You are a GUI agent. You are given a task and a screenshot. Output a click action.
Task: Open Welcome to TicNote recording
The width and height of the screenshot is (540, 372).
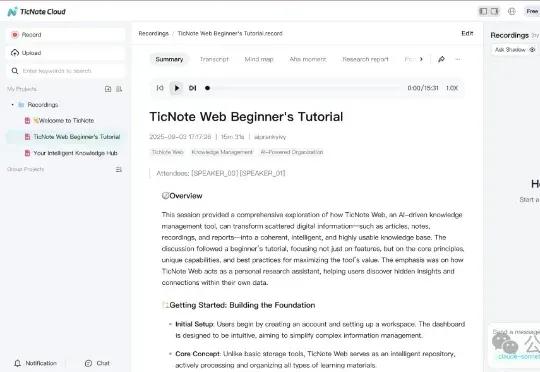(64, 121)
